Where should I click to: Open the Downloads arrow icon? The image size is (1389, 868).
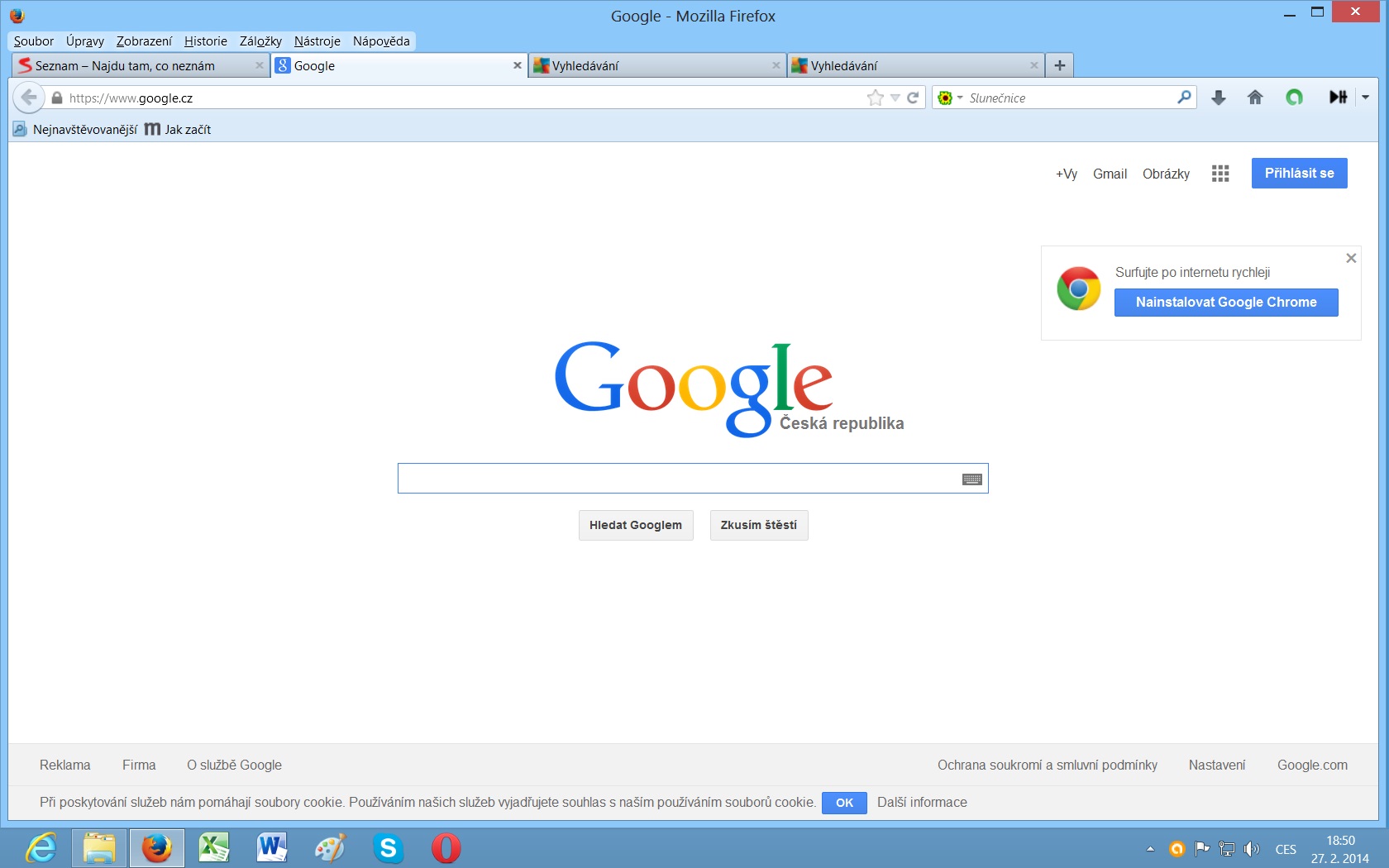(x=1218, y=98)
